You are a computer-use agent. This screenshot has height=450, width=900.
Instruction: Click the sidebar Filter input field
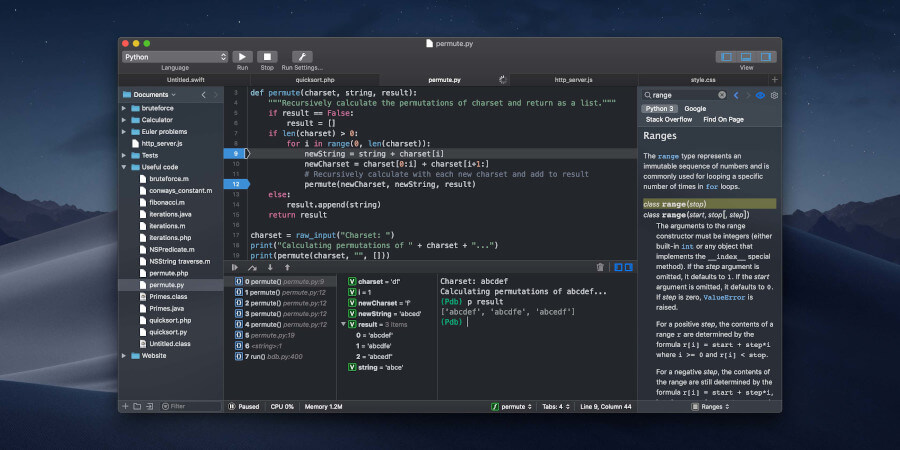(191, 406)
